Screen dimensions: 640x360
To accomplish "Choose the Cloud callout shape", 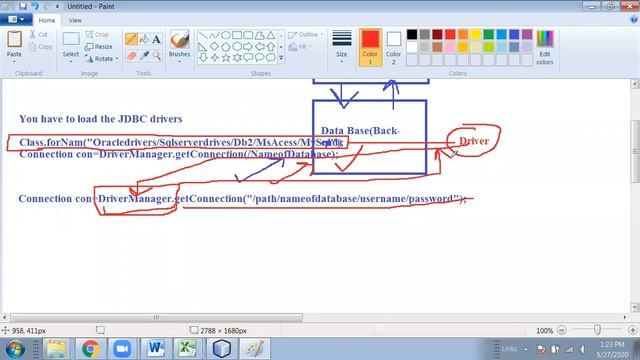I will click(271, 58).
